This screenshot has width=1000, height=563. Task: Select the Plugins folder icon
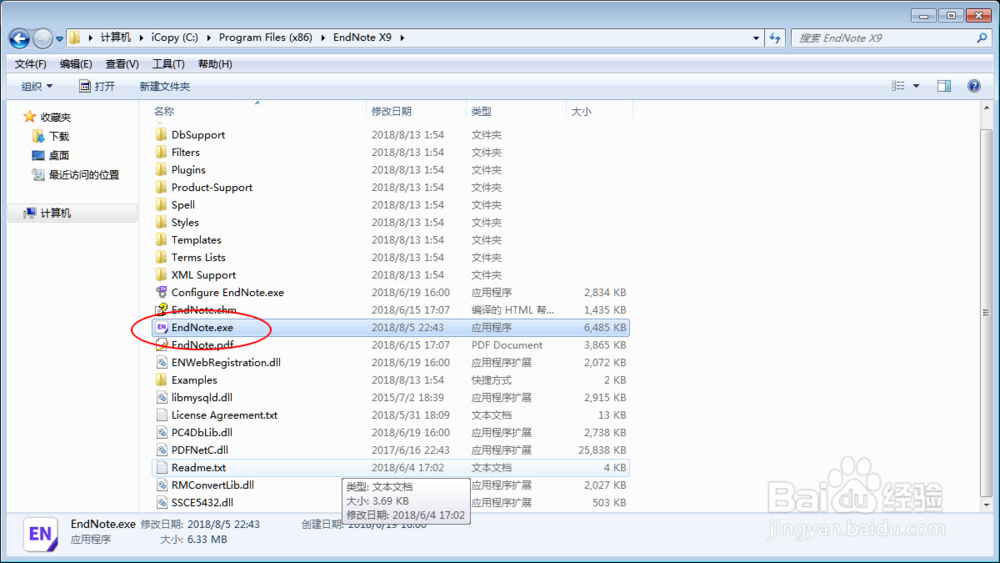pos(161,170)
